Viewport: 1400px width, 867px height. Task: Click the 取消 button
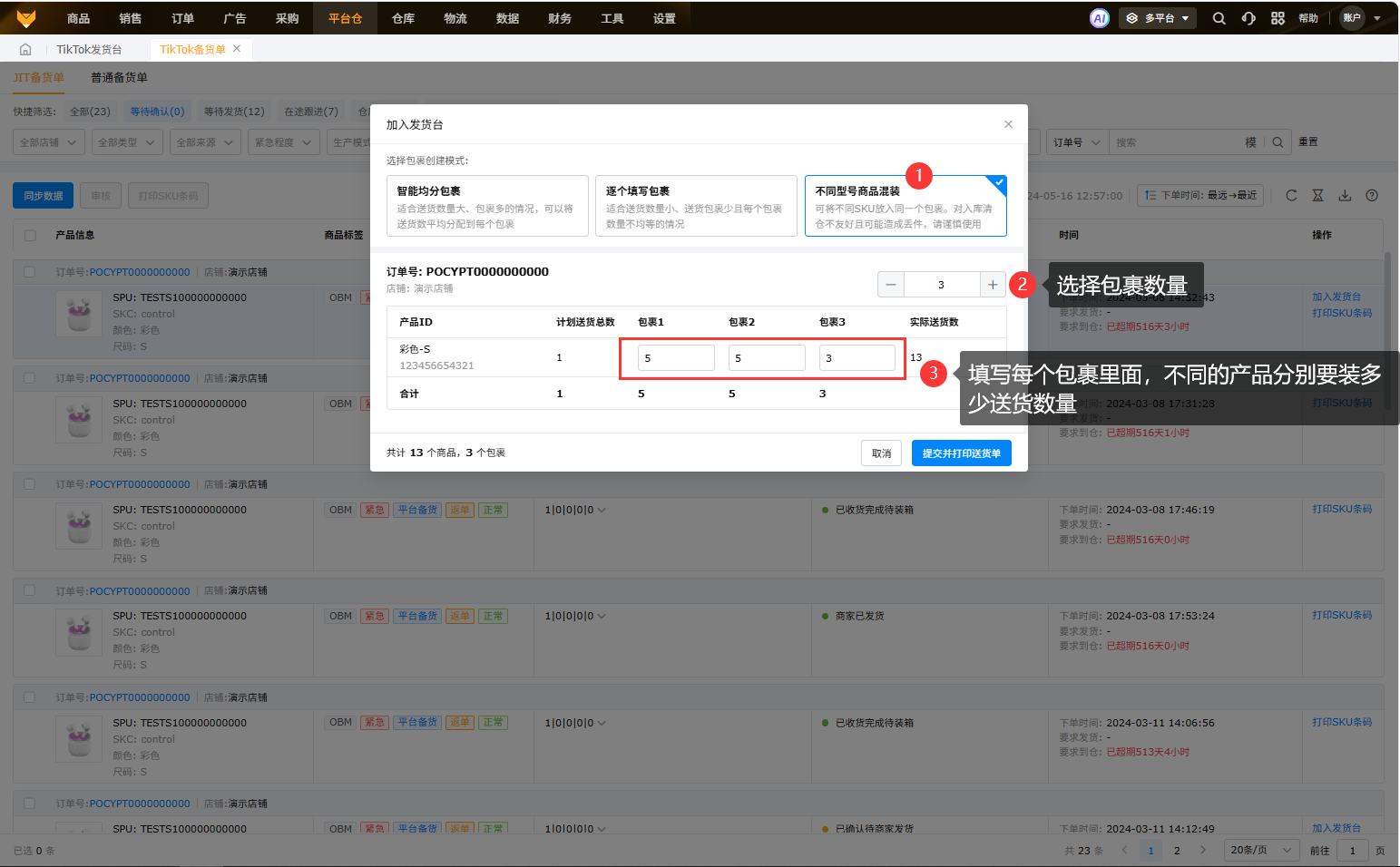(x=881, y=453)
